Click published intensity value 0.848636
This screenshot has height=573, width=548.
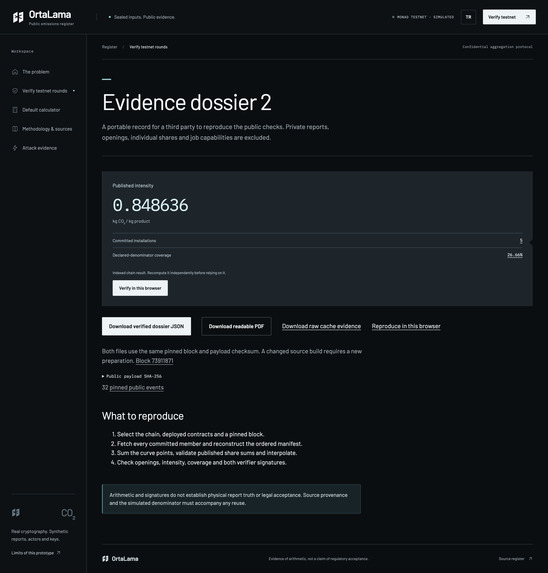click(x=151, y=205)
